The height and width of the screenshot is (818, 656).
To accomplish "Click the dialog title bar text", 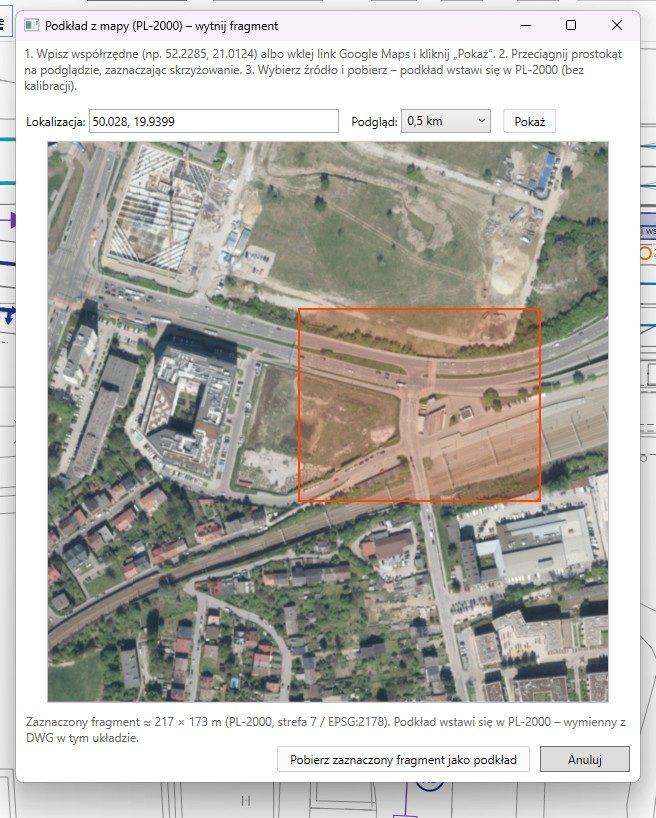I will (x=162, y=26).
